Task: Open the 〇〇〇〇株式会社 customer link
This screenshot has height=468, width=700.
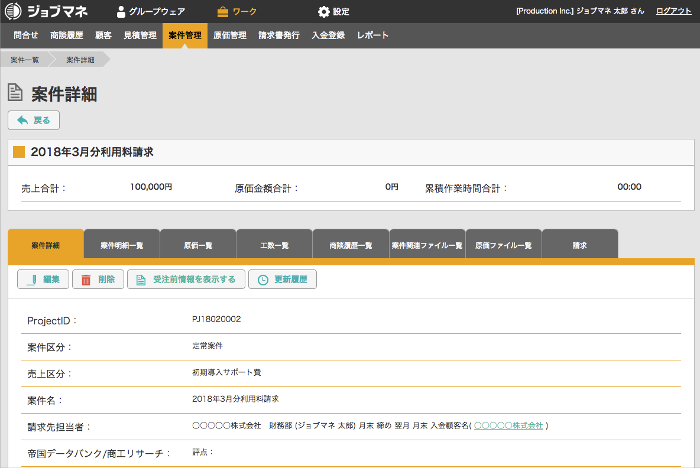Action: [508, 426]
